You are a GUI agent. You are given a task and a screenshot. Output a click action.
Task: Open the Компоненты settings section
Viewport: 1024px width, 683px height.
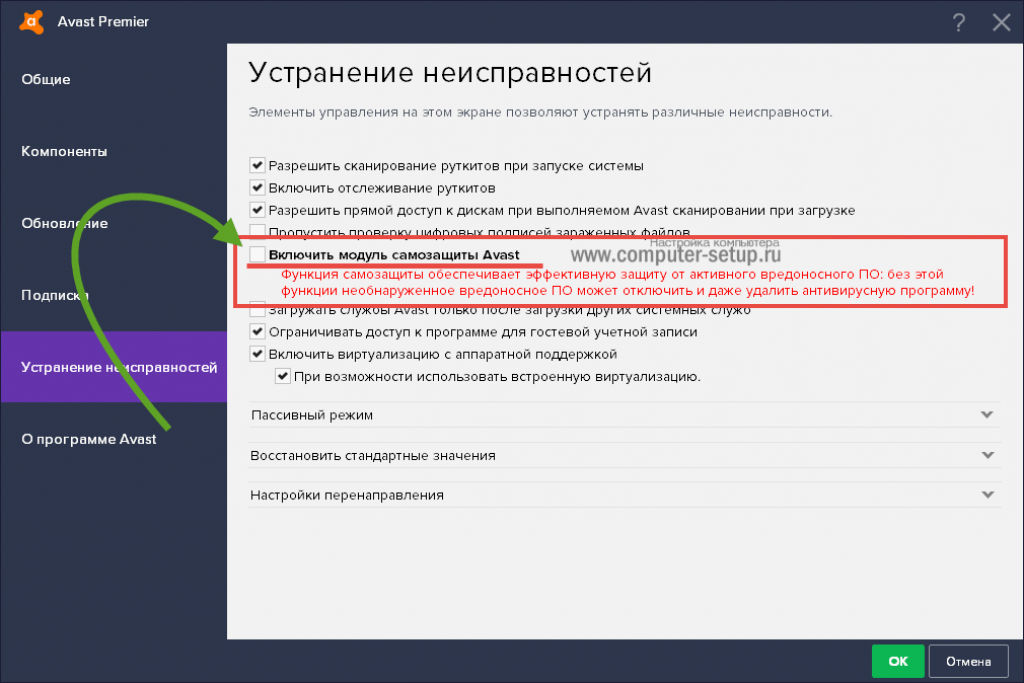pos(64,151)
